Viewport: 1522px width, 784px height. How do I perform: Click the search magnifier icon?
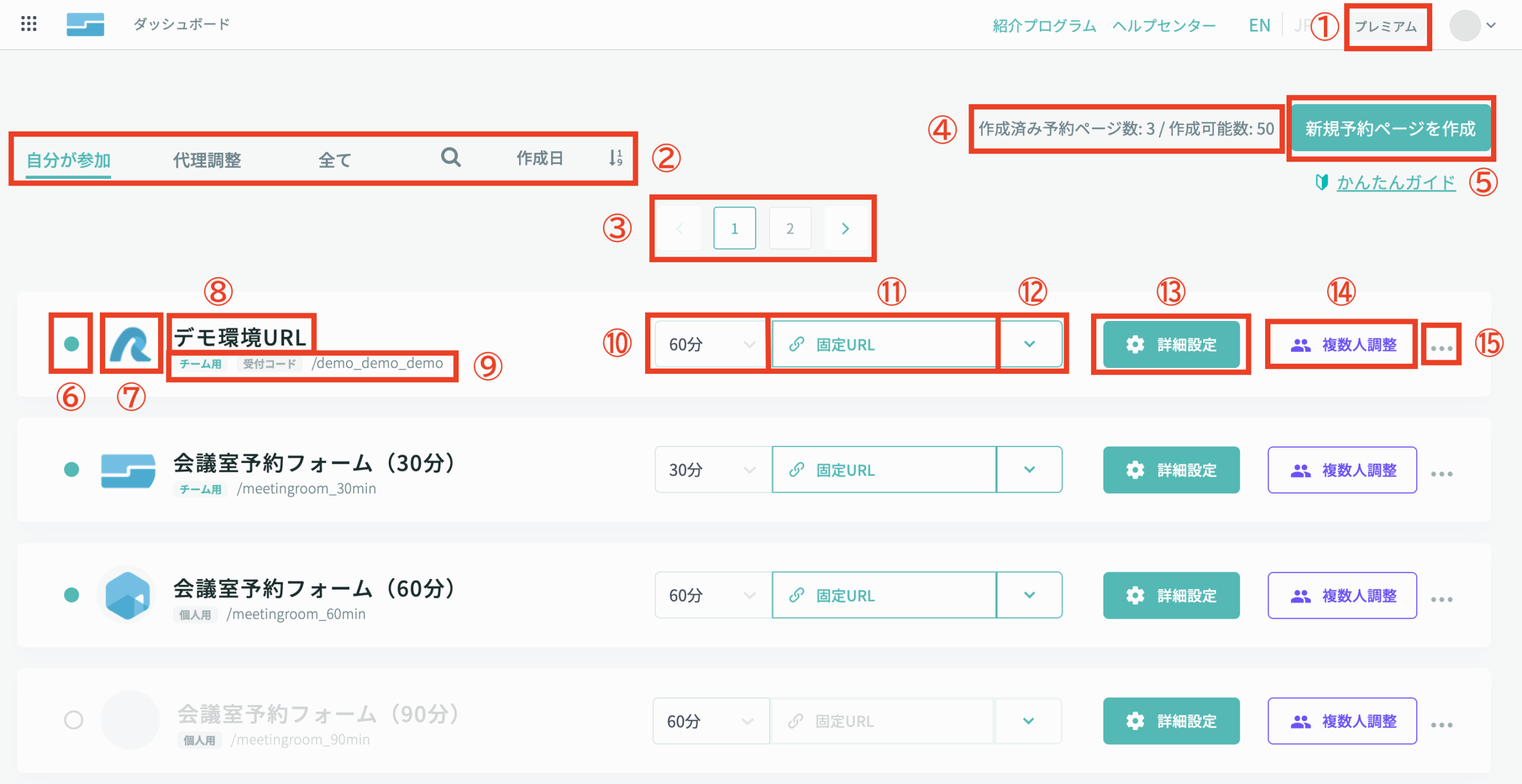pos(451,158)
